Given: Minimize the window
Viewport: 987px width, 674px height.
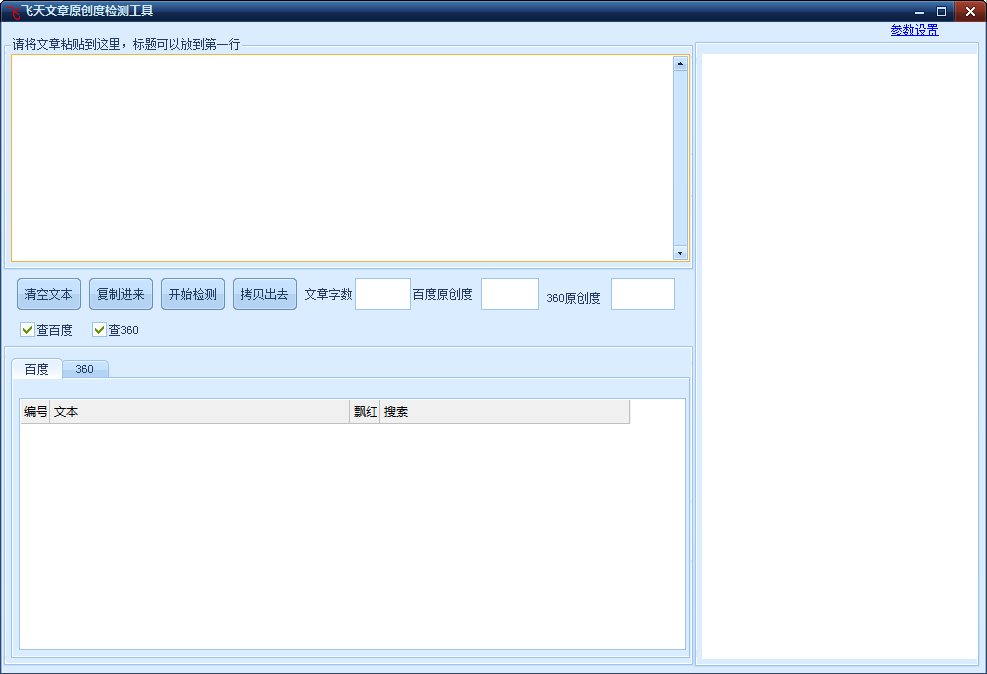Looking at the screenshot, I should [919, 11].
